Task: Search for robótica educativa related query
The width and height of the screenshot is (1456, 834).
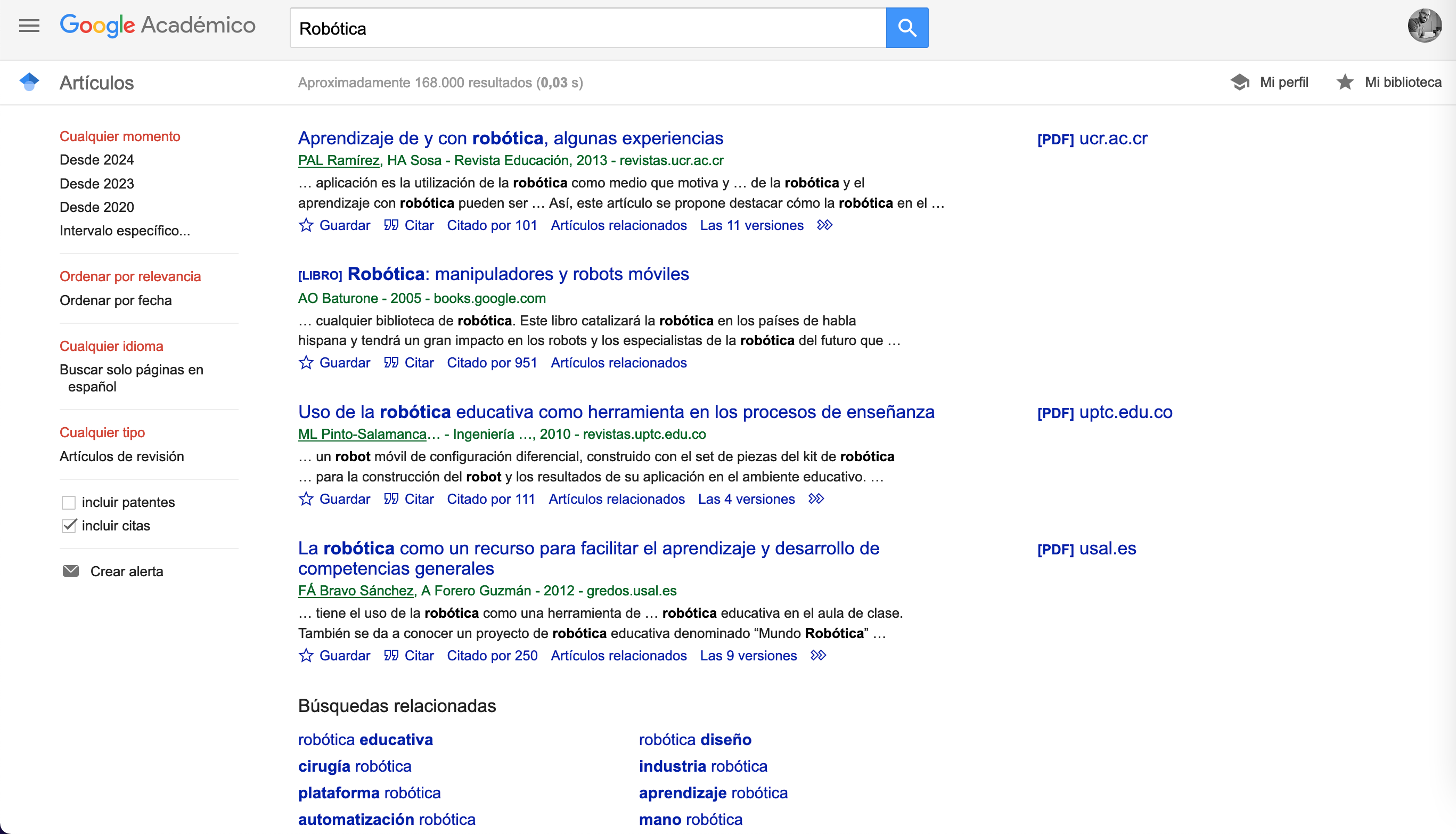Action: tap(365, 740)
